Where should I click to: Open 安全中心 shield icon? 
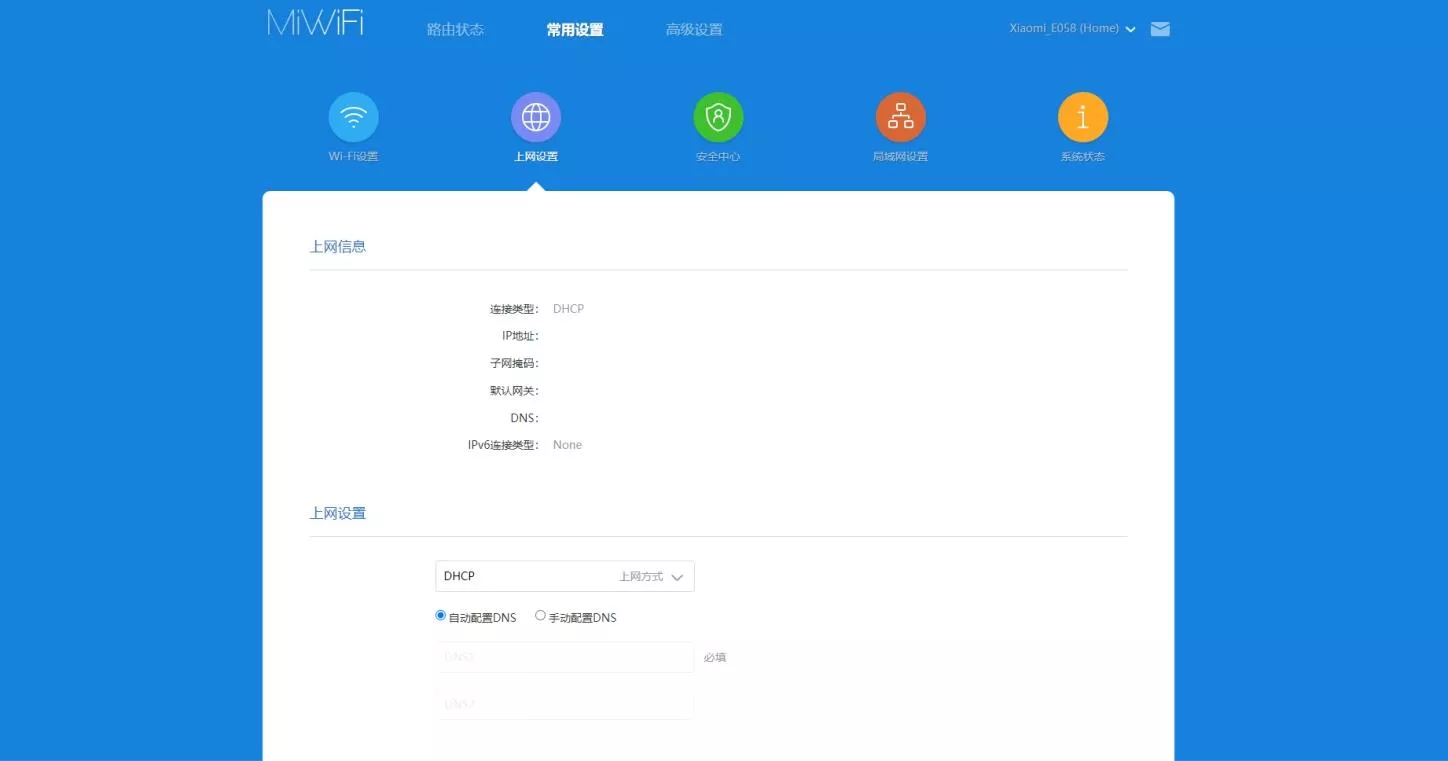pos(718,117)
